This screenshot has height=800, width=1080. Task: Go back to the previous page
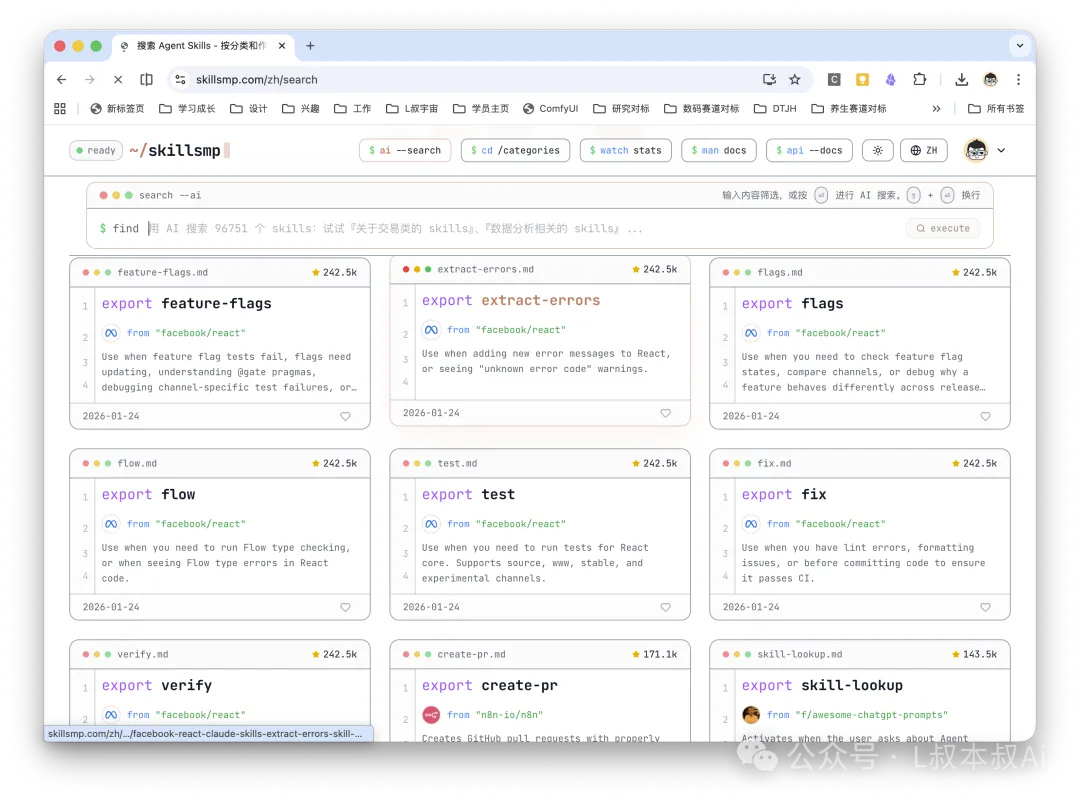click(62, 80)
